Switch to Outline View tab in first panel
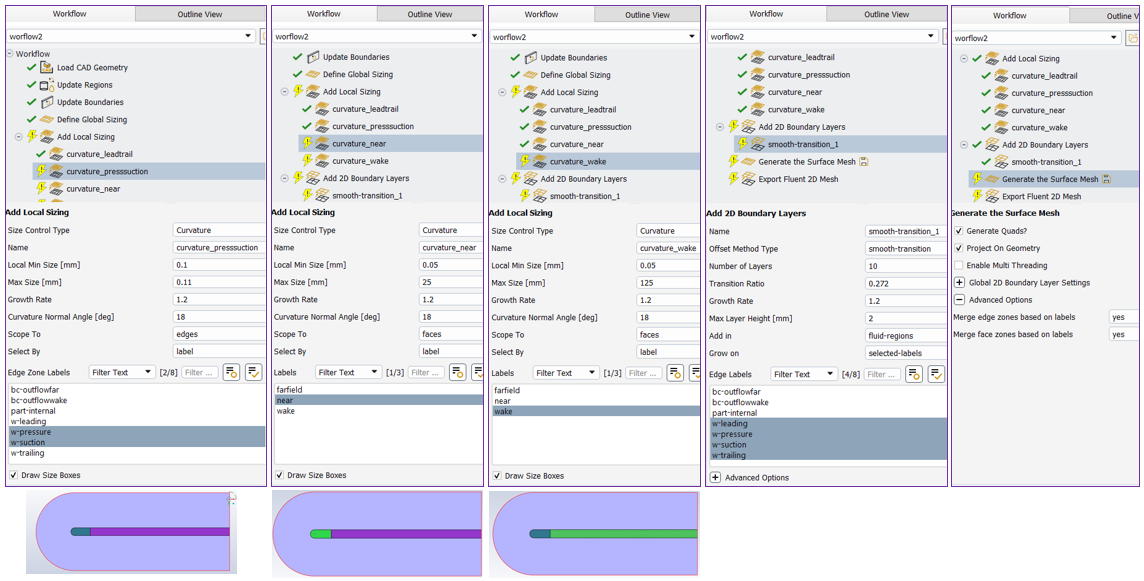Image resolution: width=1144 pixels, height=581 pixels. tap(200, 15)
